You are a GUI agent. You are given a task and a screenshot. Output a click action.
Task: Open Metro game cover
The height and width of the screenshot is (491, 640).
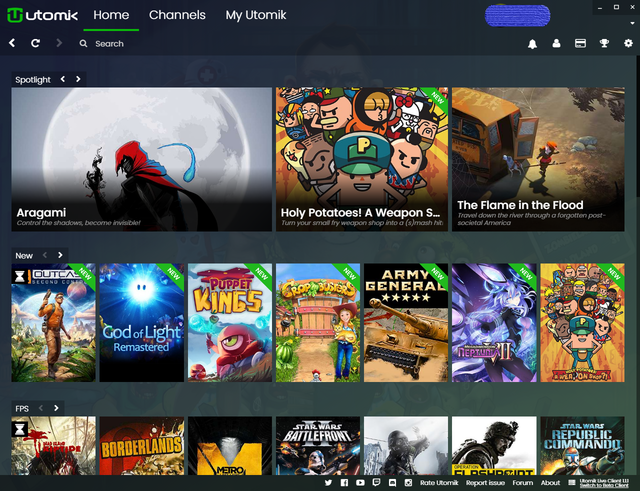(x=230, y=446)
